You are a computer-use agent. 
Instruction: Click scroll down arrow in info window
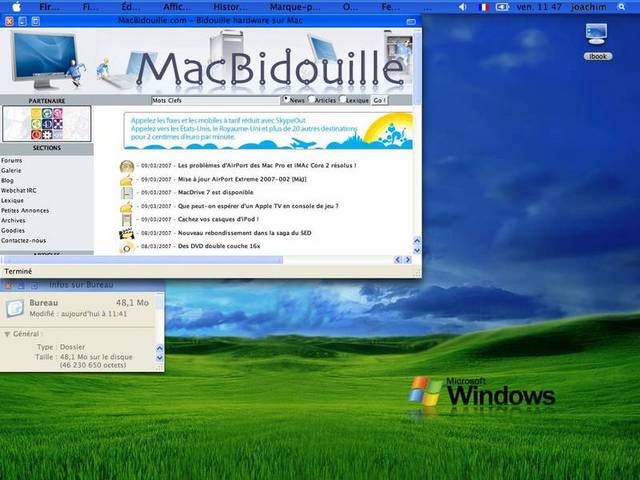pos(160,358)
